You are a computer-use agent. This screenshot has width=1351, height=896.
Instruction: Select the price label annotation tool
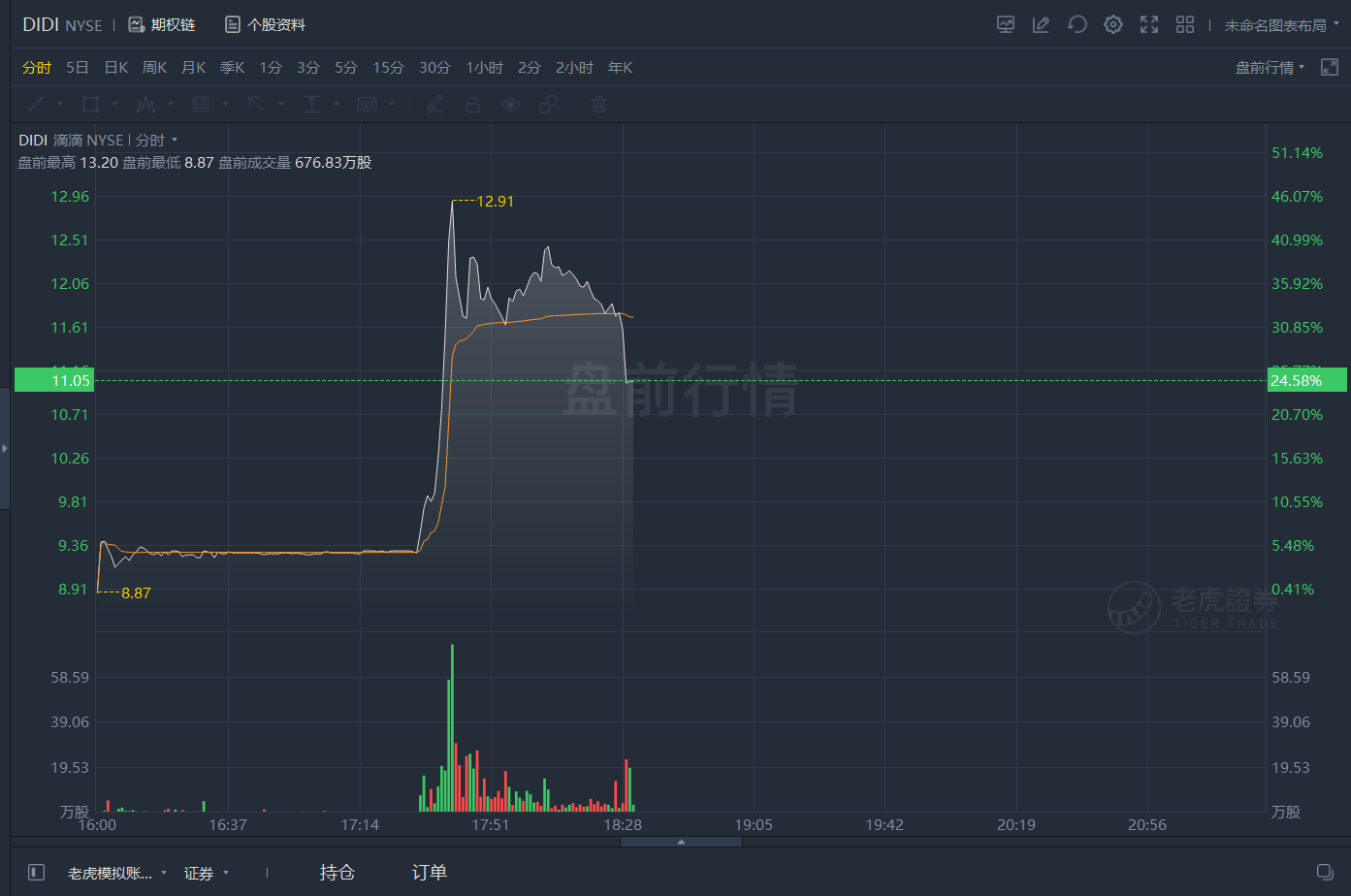point(367,104)
